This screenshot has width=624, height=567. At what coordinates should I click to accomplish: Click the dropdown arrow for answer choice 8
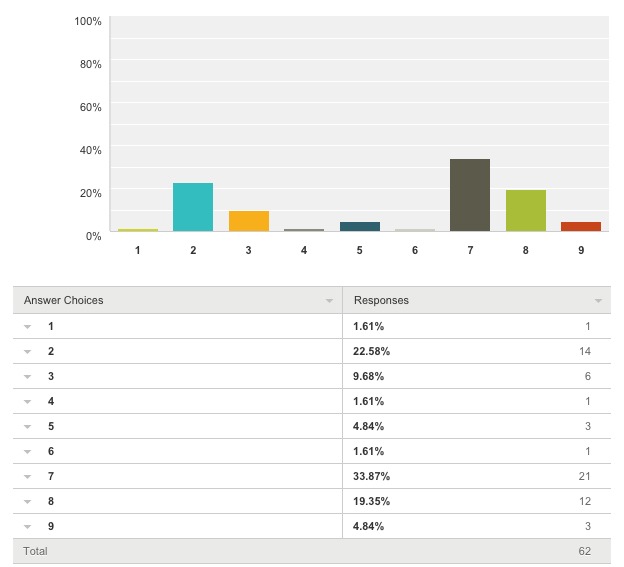(x=27, y=502)
